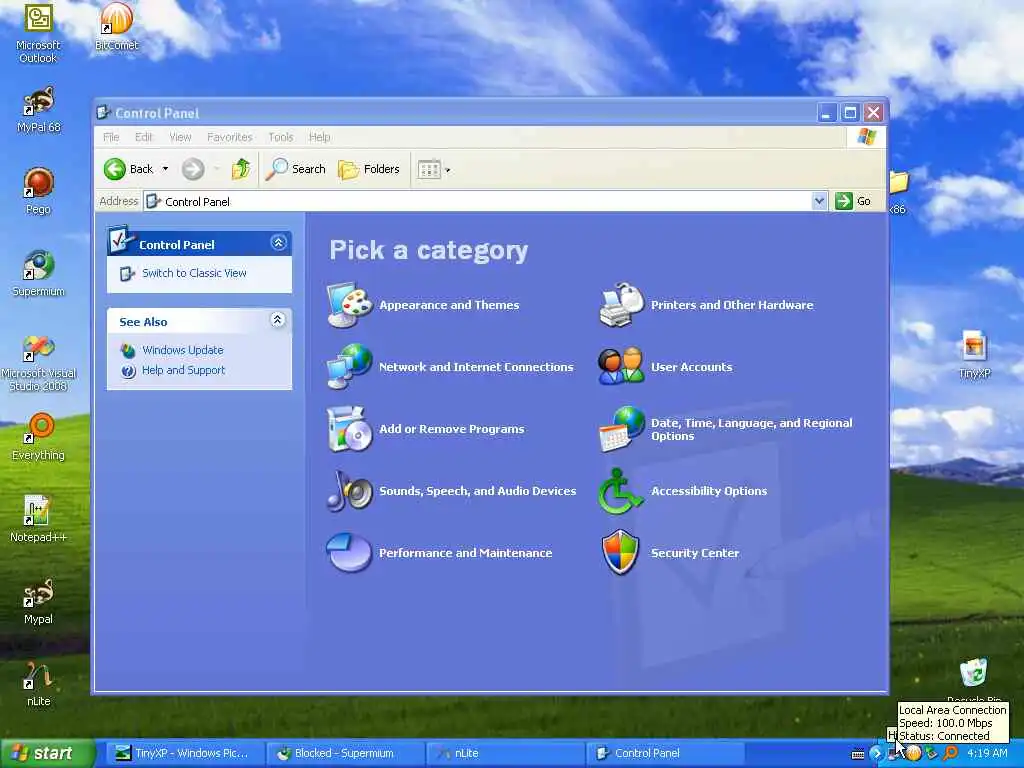1024x768 pixels.
Task: Open the Security Center shield icon
Action: pos(620,552)
